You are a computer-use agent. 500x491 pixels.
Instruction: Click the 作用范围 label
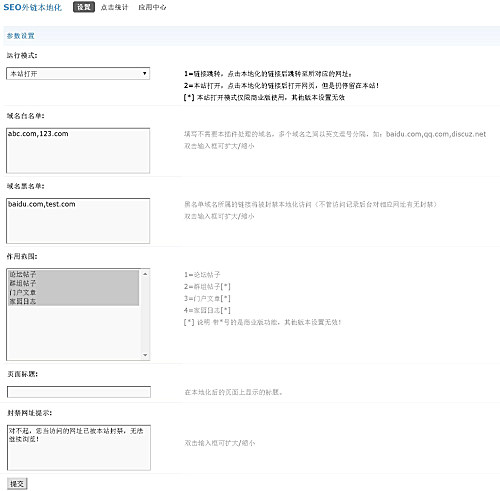22,256
